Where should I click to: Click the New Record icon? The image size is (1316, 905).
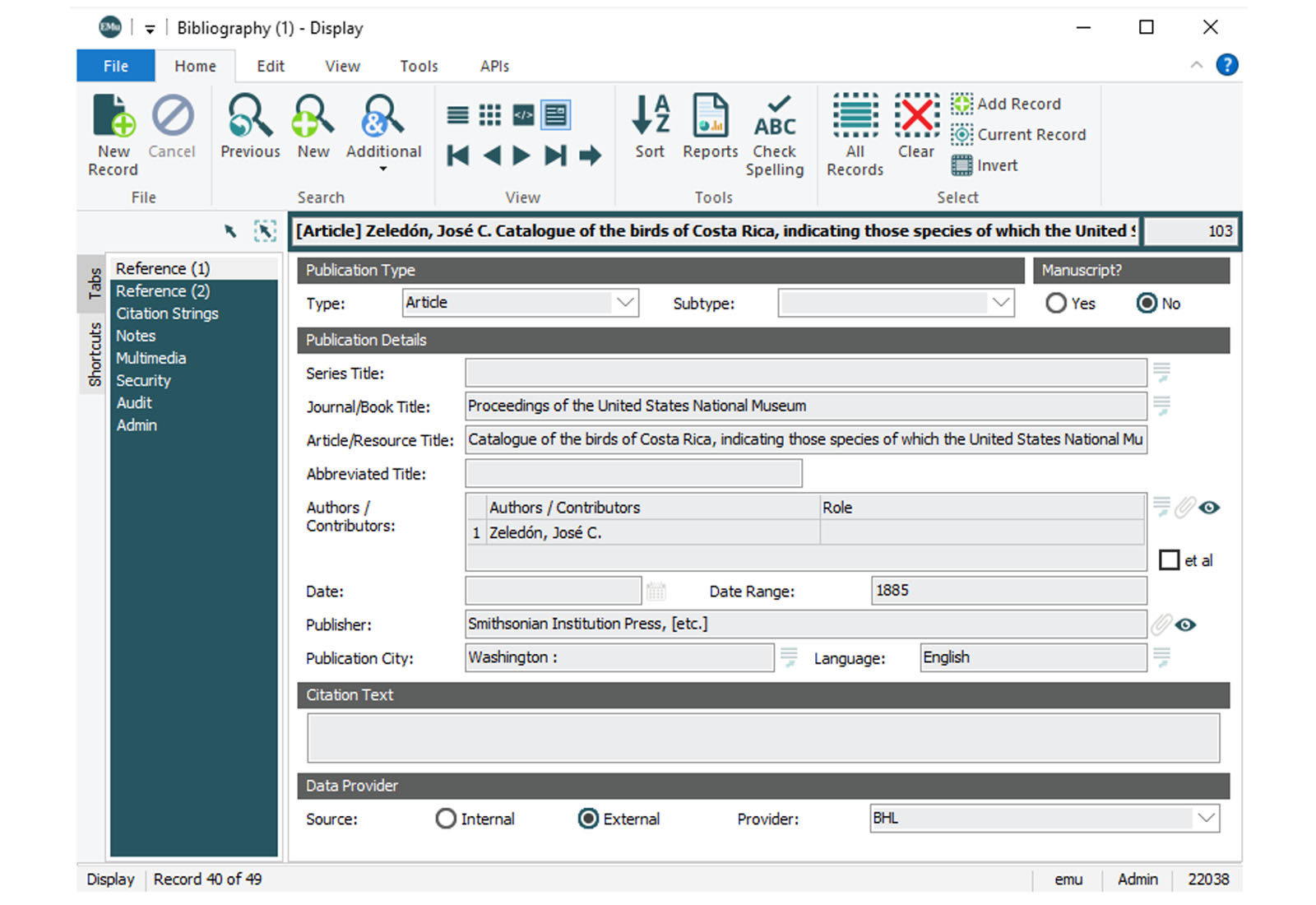114,117
